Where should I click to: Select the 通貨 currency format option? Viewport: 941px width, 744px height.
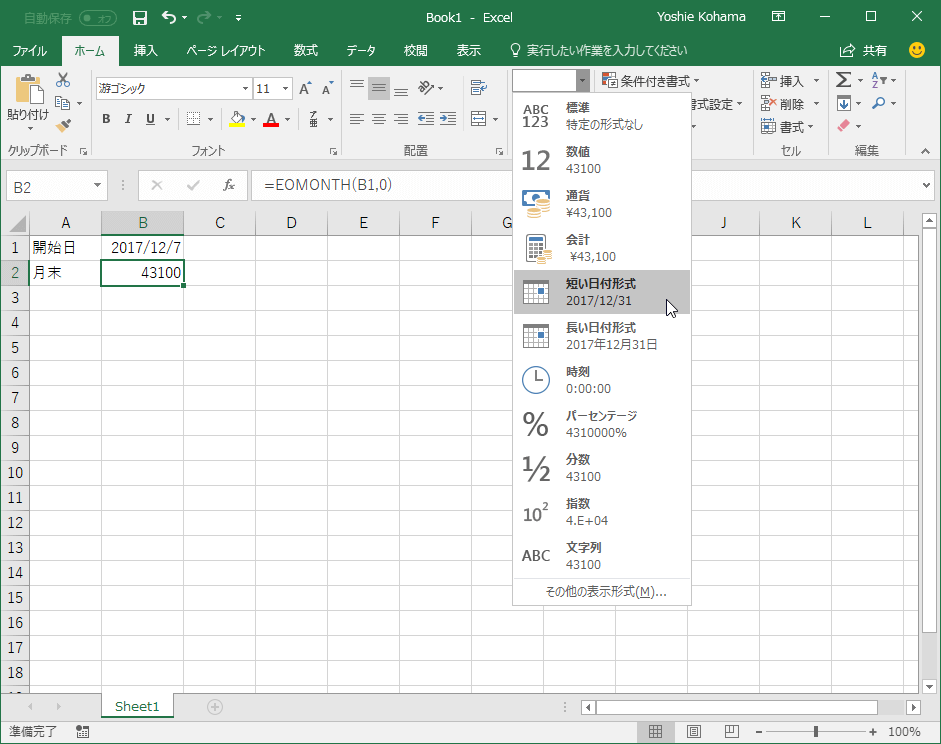click(x=602, y=204)
